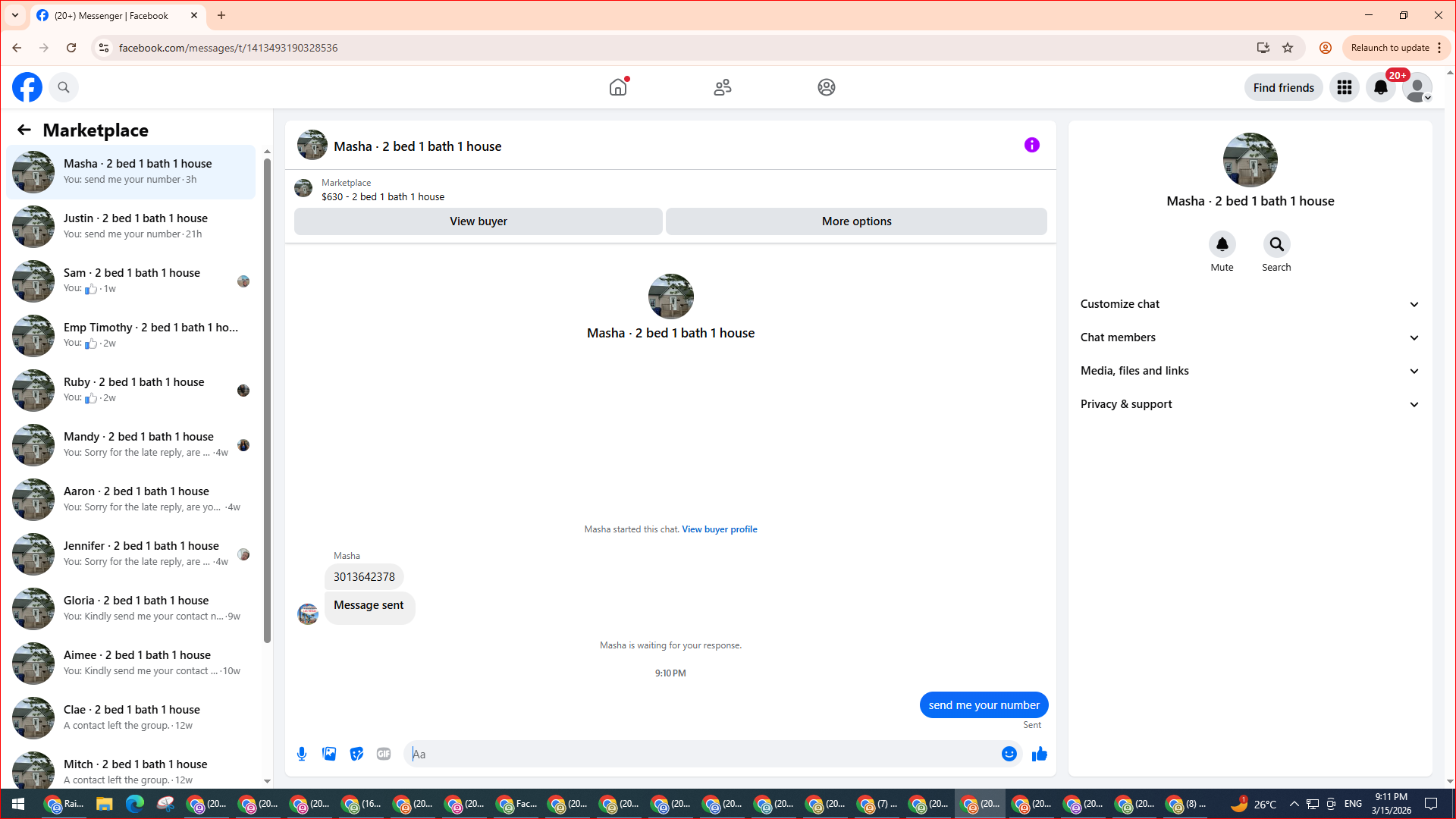The height and width of the screenshot is (819, 1456).
Task: Open the GIF picker
Action: click(384, 754)
